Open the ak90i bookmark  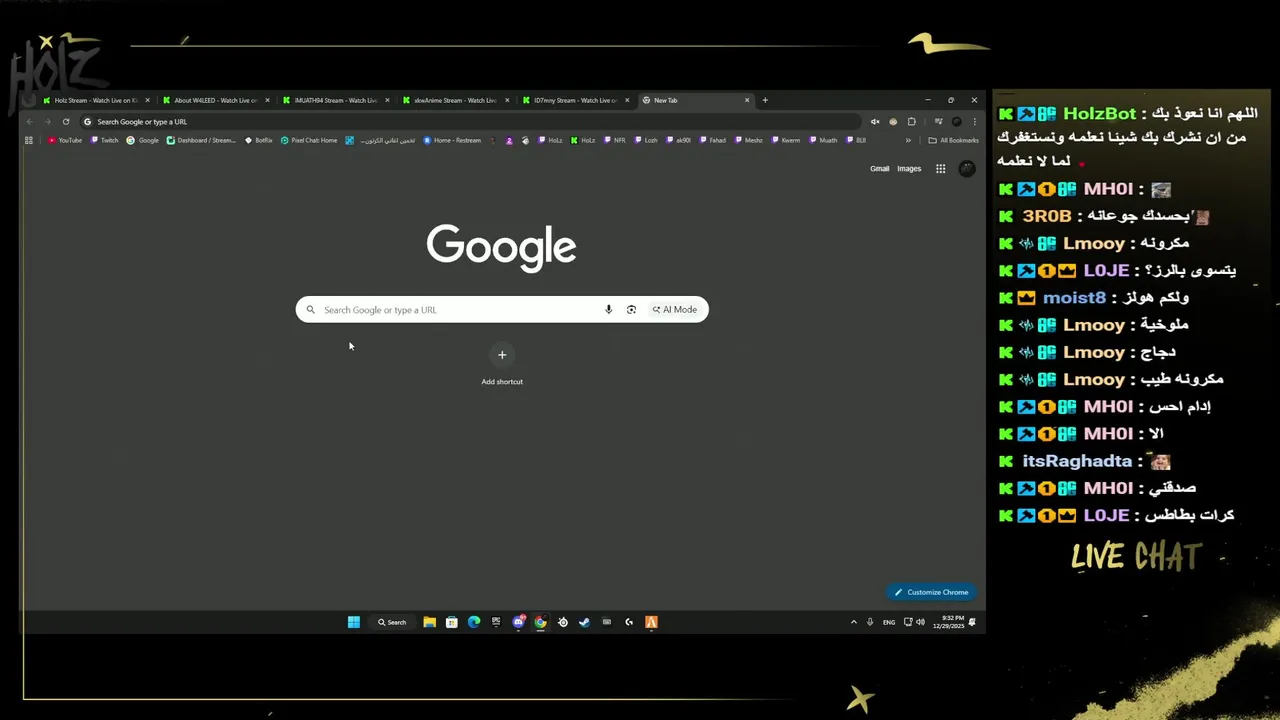click(x=678, y=141)
